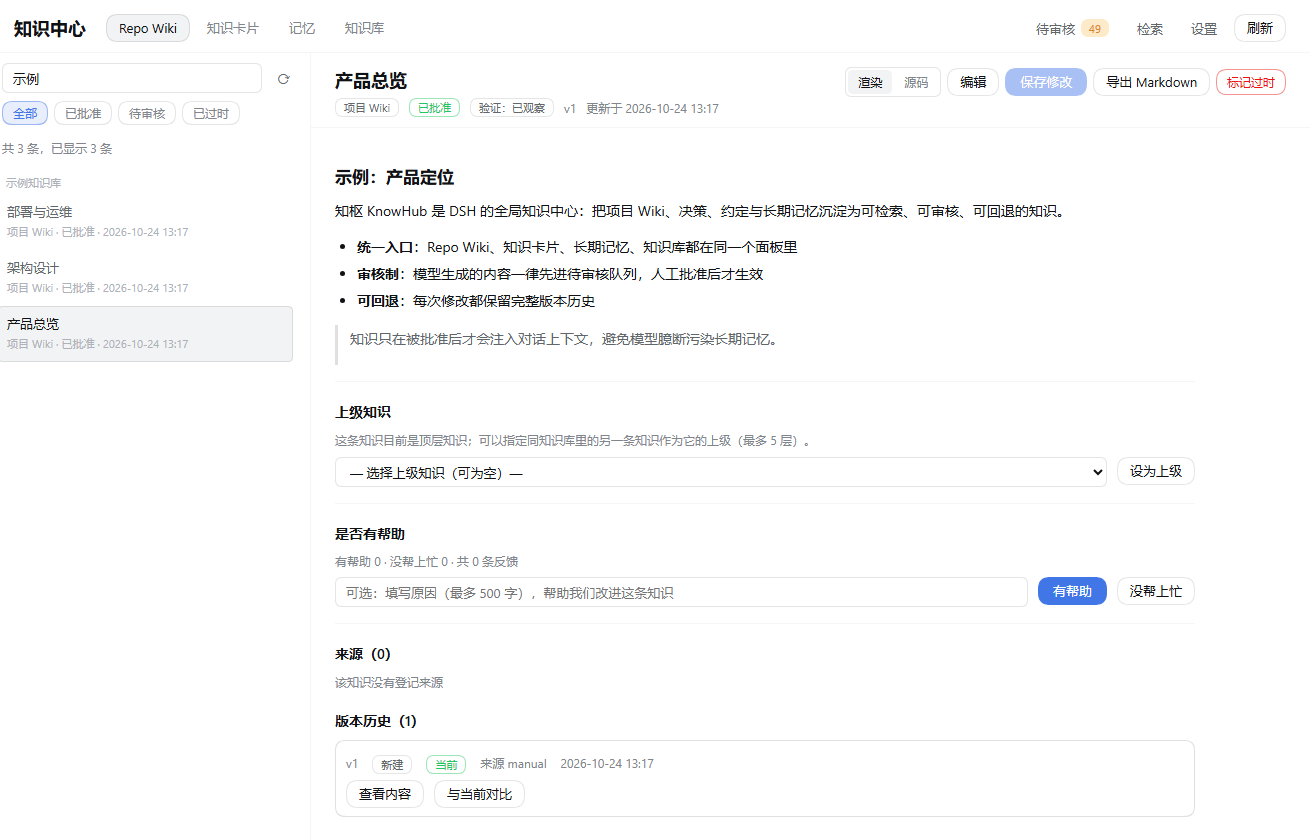
Task: Click the green 已批准 status badge
Action: pos(434,108)
